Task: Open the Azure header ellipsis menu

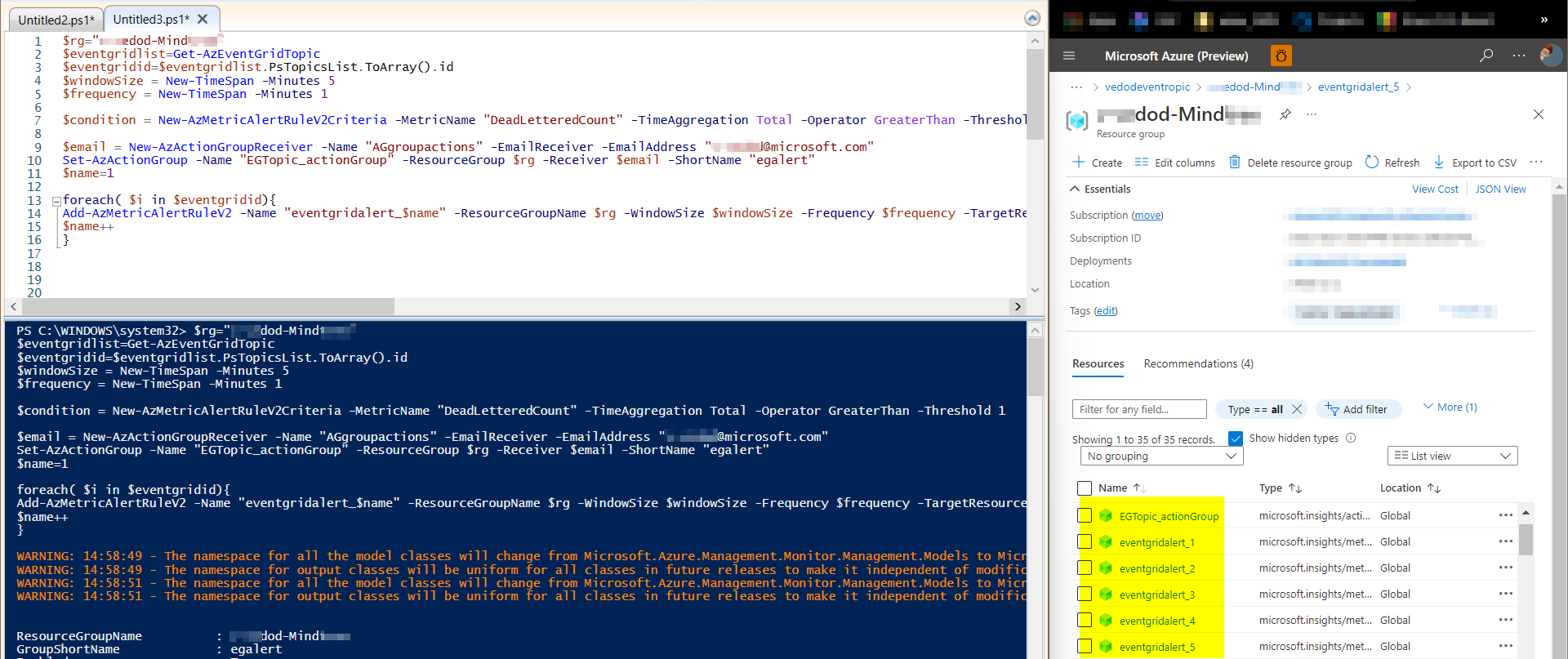Action: click(x=1519, y=56)
